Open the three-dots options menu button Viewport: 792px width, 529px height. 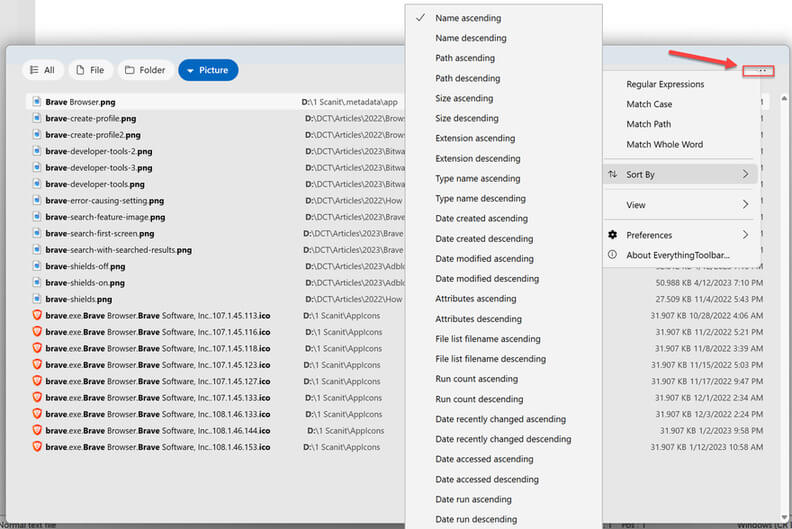[x=762, y=71]
